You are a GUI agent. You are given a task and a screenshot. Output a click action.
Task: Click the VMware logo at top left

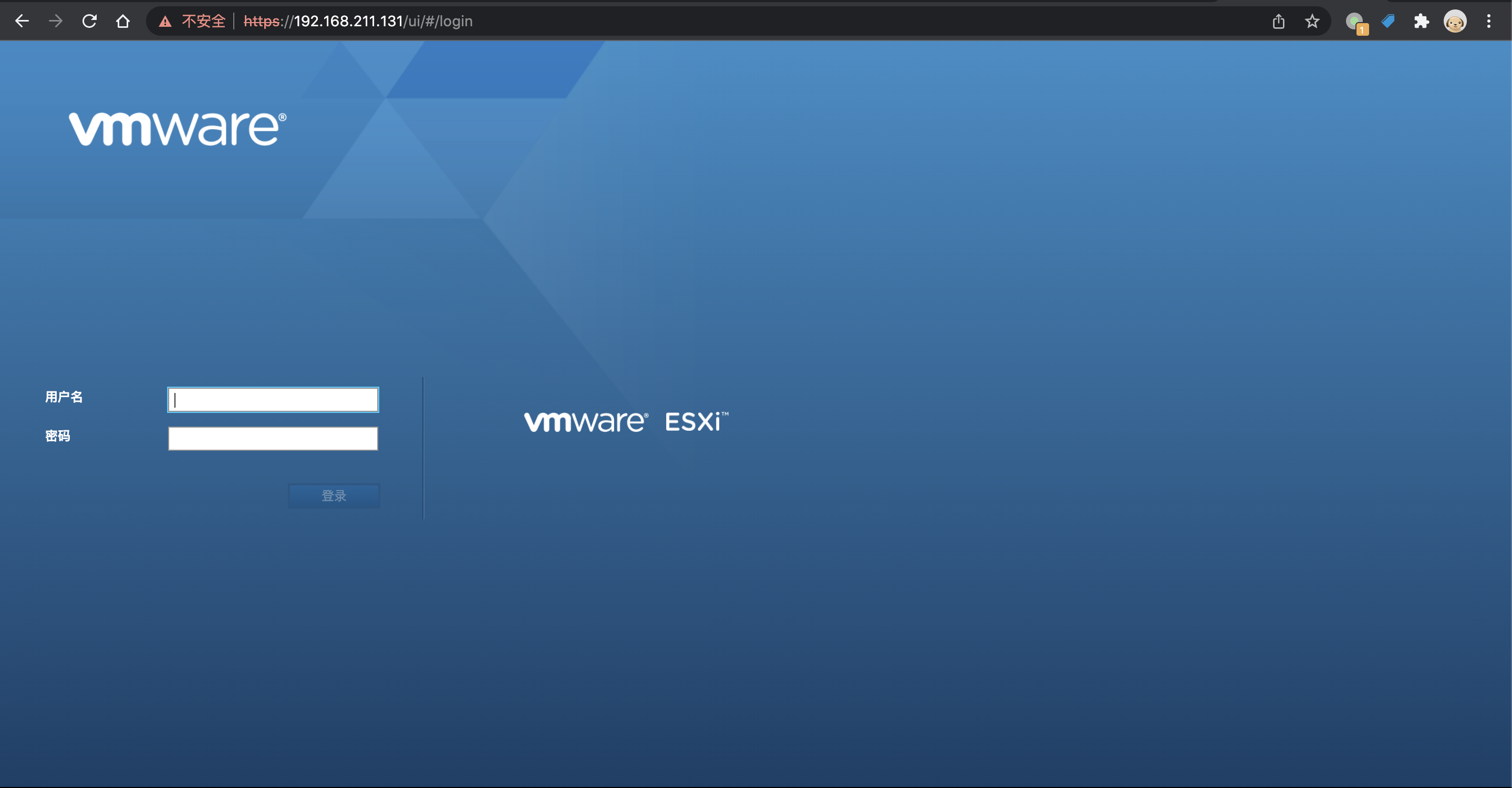(x=177, y=128)
